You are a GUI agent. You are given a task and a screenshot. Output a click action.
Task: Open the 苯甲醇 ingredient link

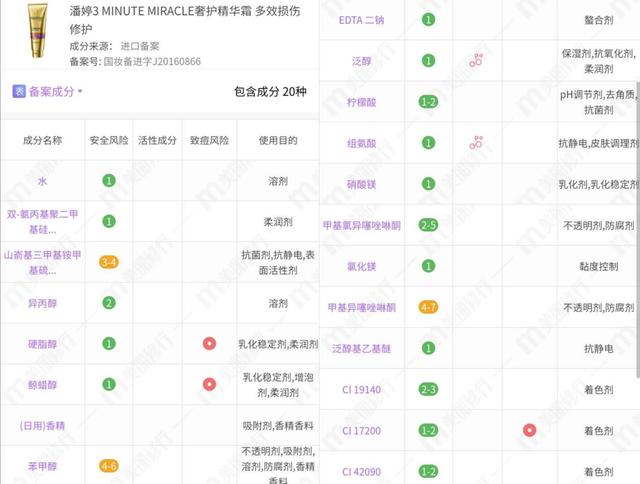click(x=42, y=466)
